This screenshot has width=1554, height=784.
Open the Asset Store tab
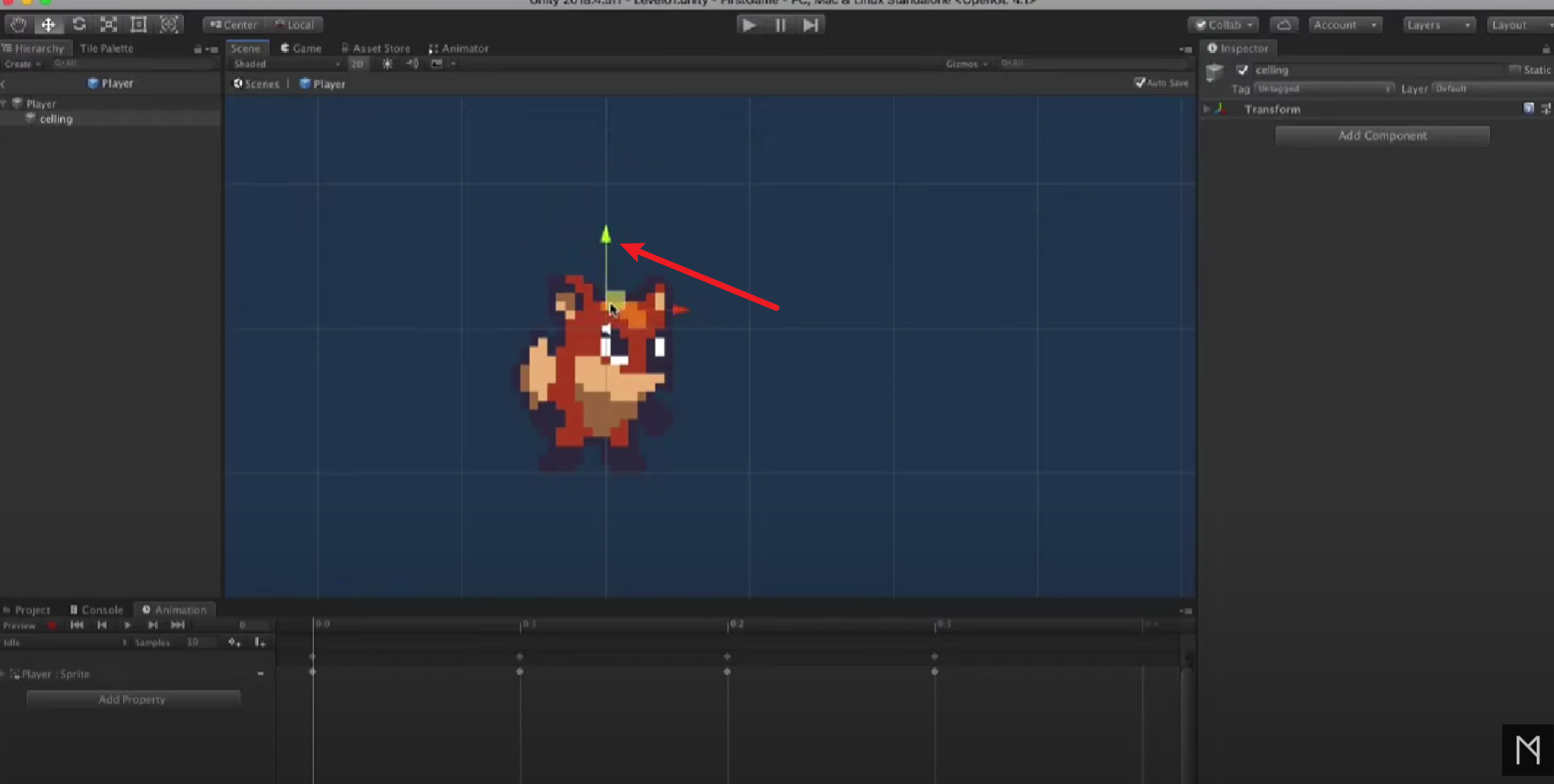[376, 49]
